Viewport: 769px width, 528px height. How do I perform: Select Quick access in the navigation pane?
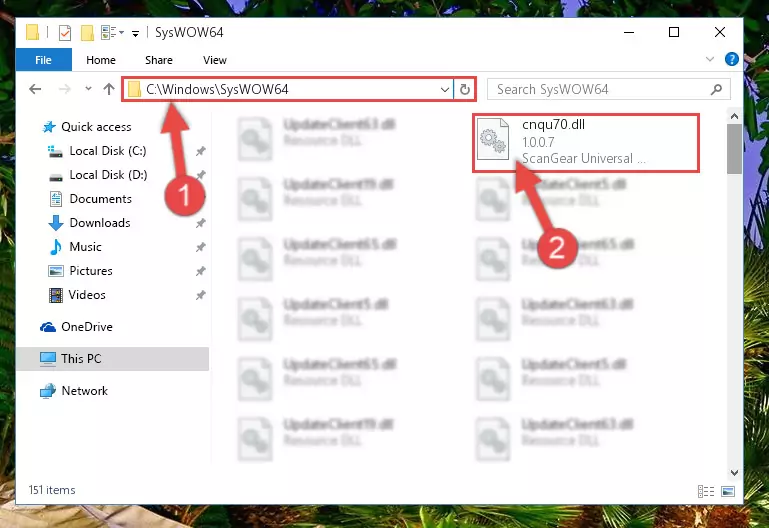coord(96,127)
